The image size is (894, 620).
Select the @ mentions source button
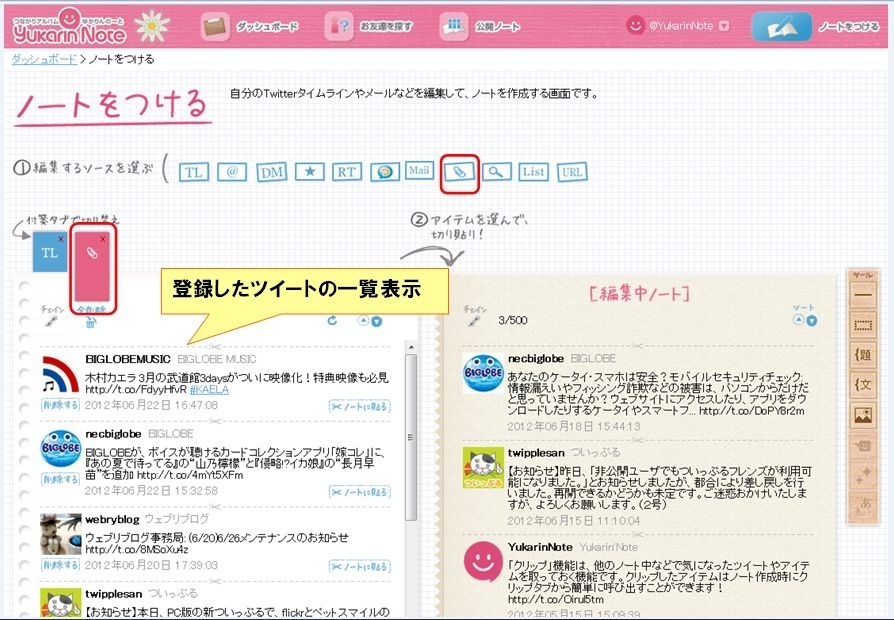(232, 172)
